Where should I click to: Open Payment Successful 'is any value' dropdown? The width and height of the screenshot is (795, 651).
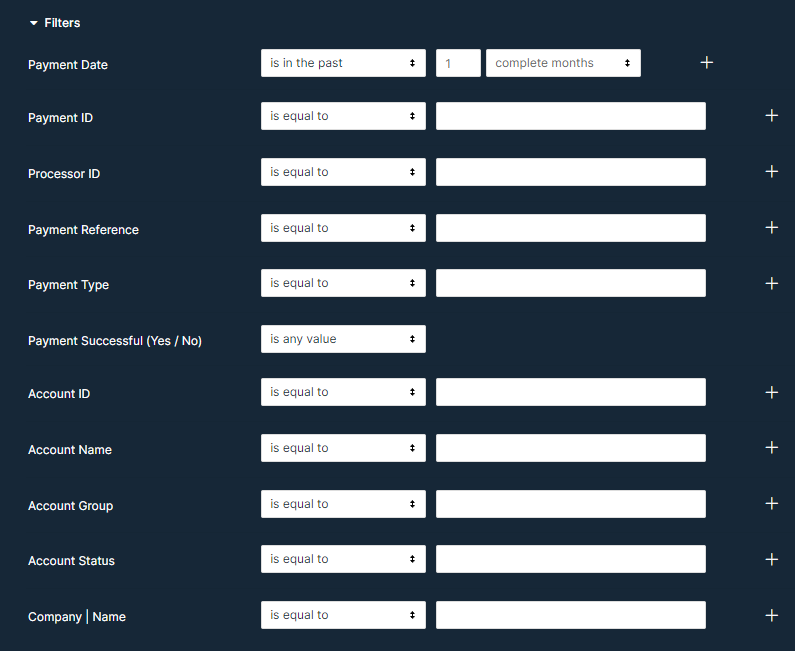click(343, 339)
